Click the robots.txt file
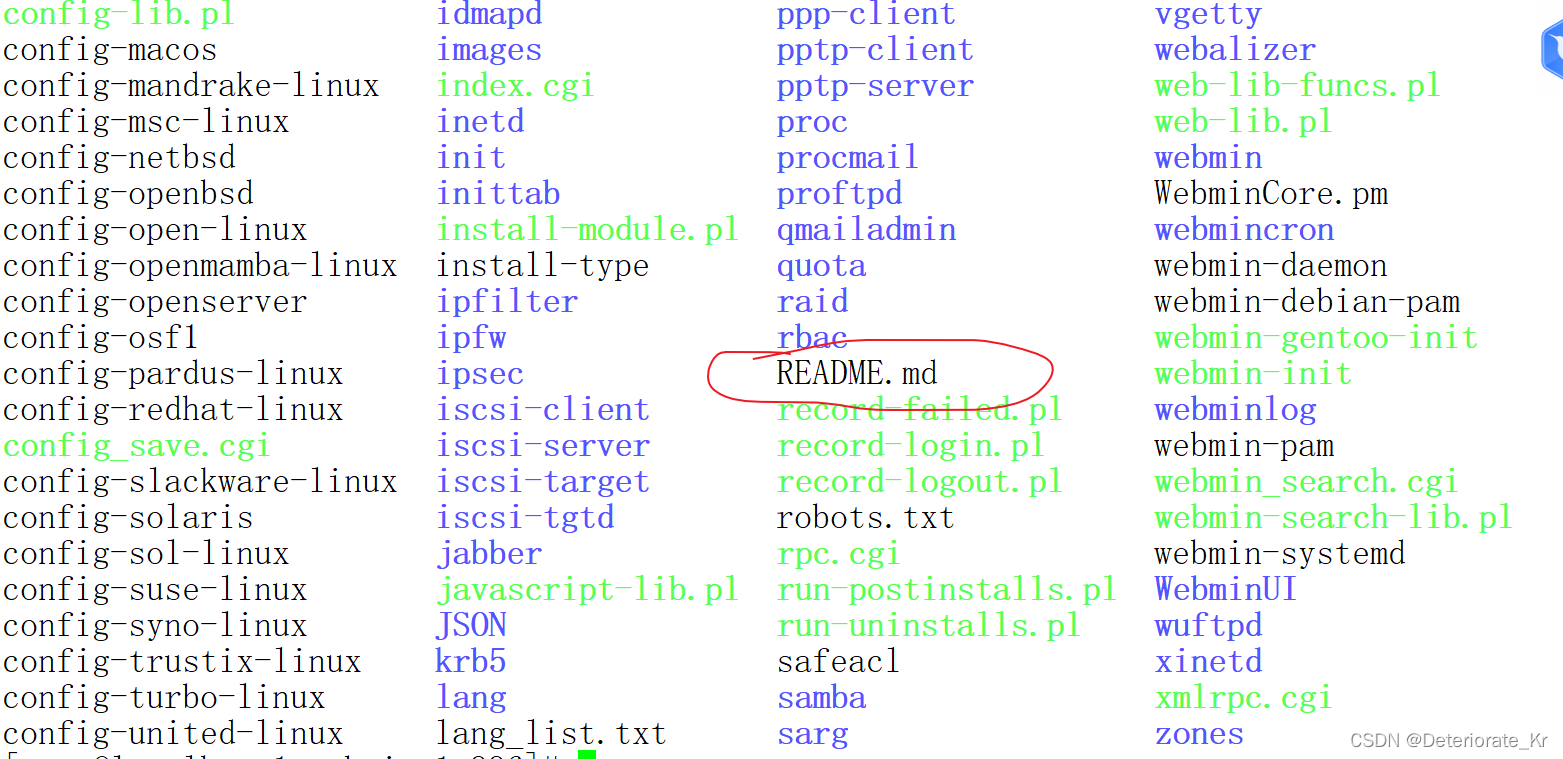Viewport: 1563px width, 759px height. (866, 518)
